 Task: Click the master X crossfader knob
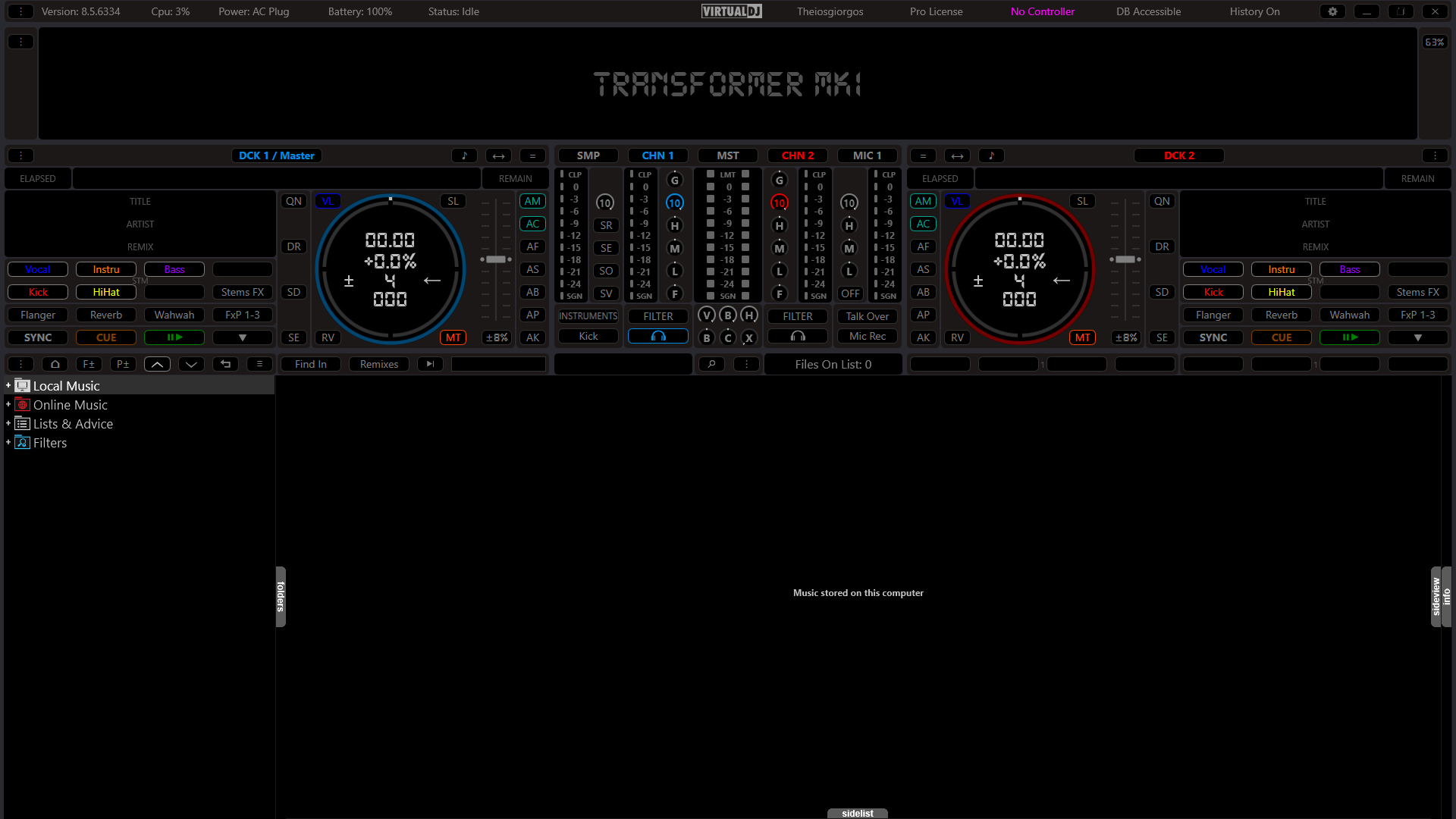tap(749, 337)
